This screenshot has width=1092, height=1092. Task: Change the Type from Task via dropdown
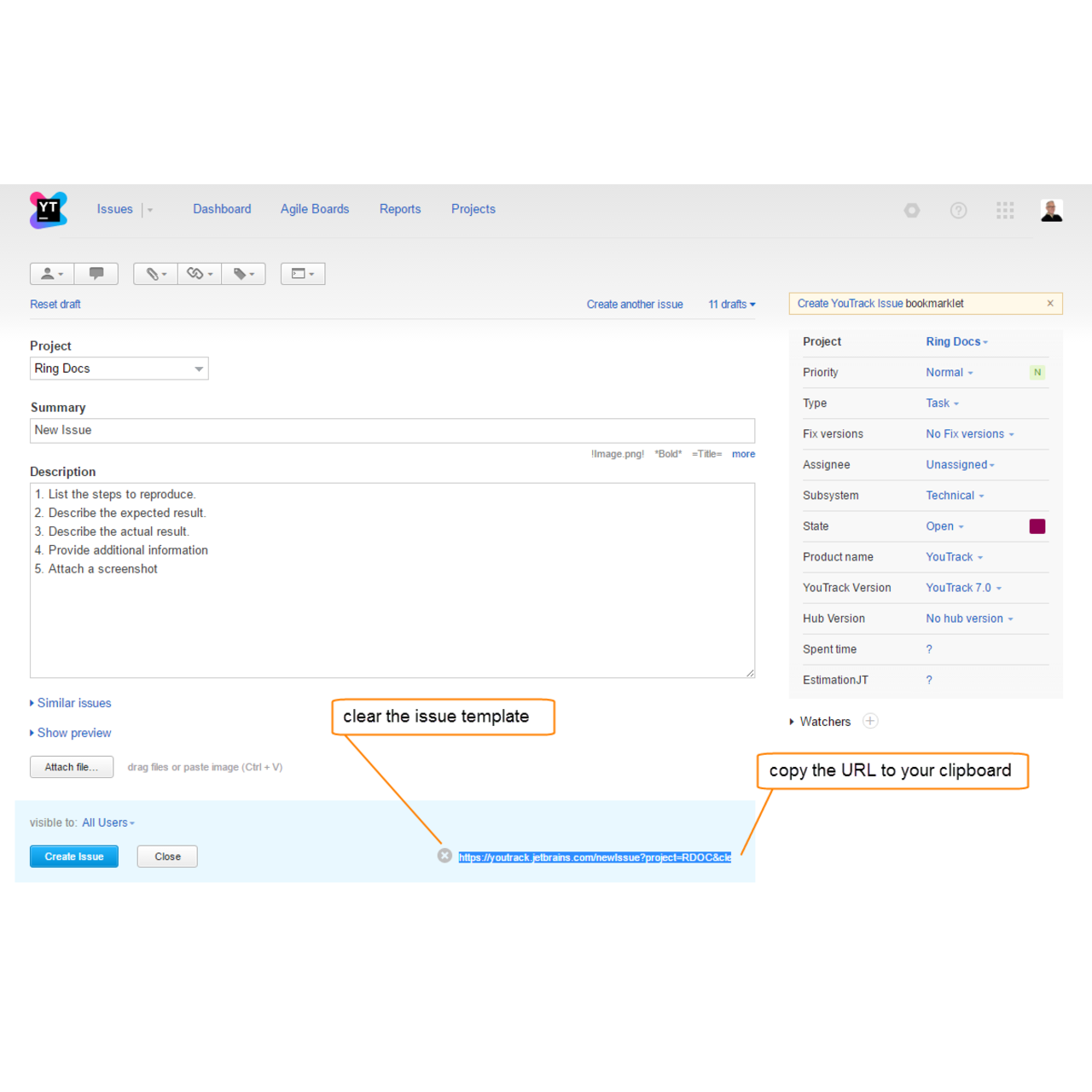(x=941, y=403)
